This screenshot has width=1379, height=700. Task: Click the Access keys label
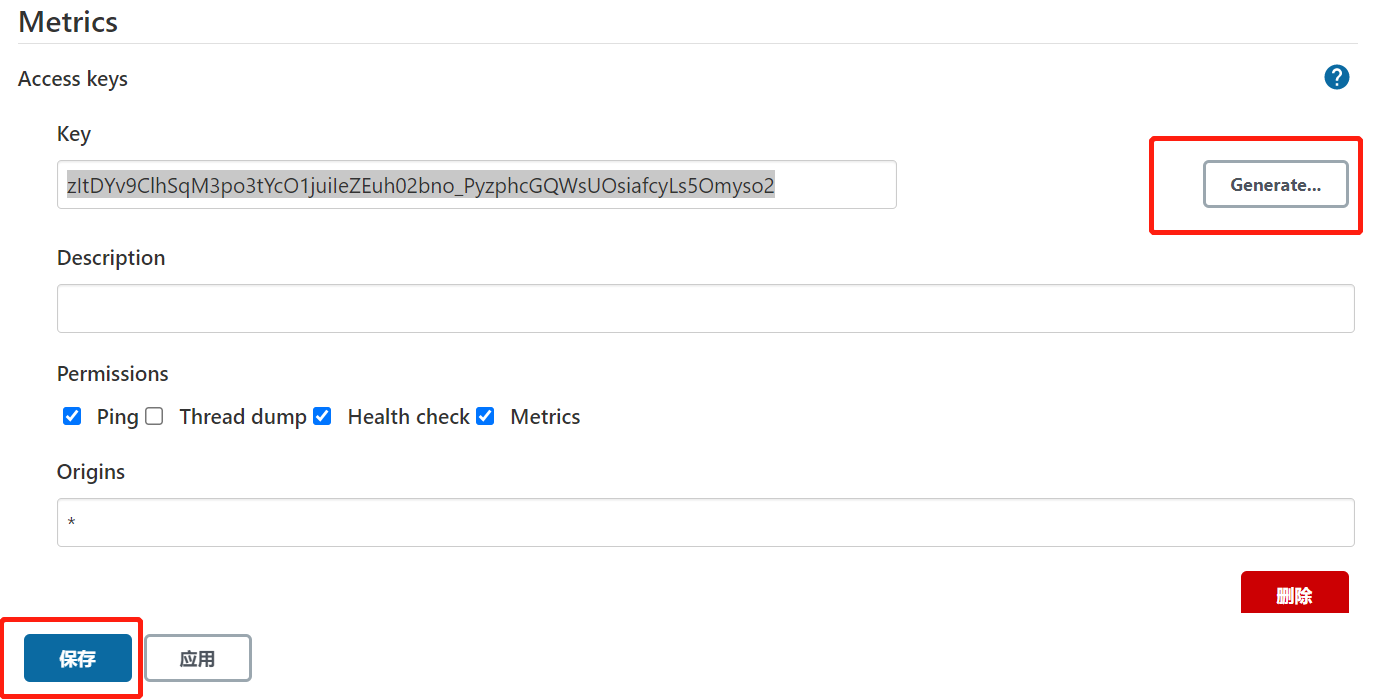tap(73, 79)
